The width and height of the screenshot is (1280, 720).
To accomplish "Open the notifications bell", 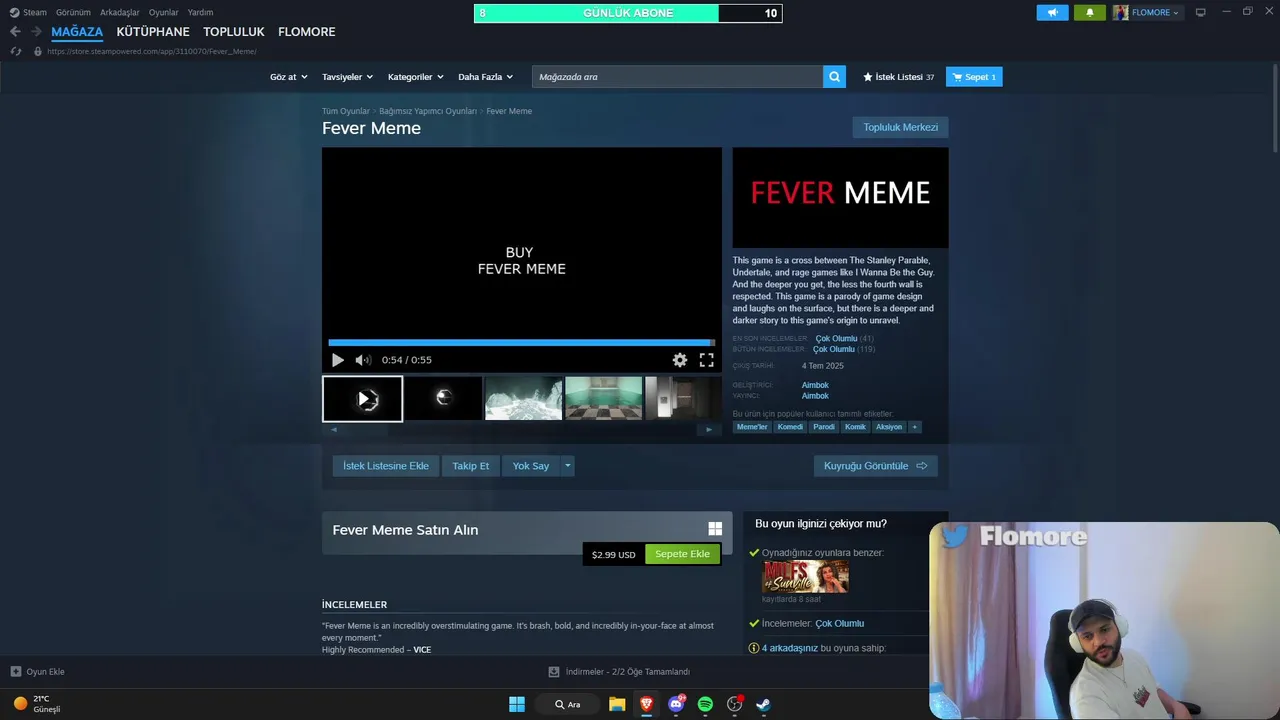I will click(x=1090, y=12).
